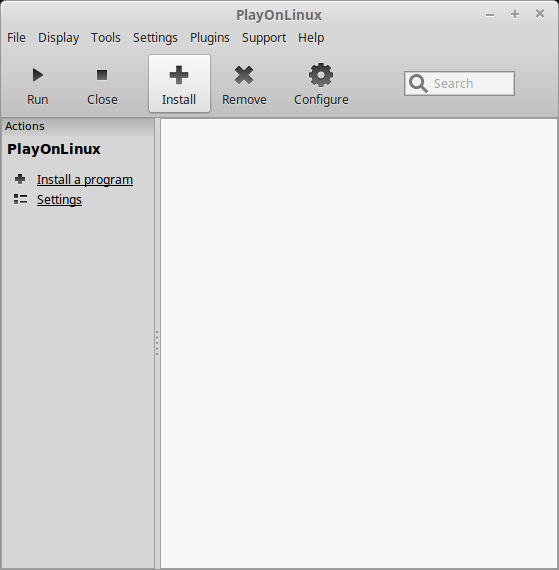Open Configure via the gear icon
The width and height of the screenshot is (559, 570).
tap(321, 75)
